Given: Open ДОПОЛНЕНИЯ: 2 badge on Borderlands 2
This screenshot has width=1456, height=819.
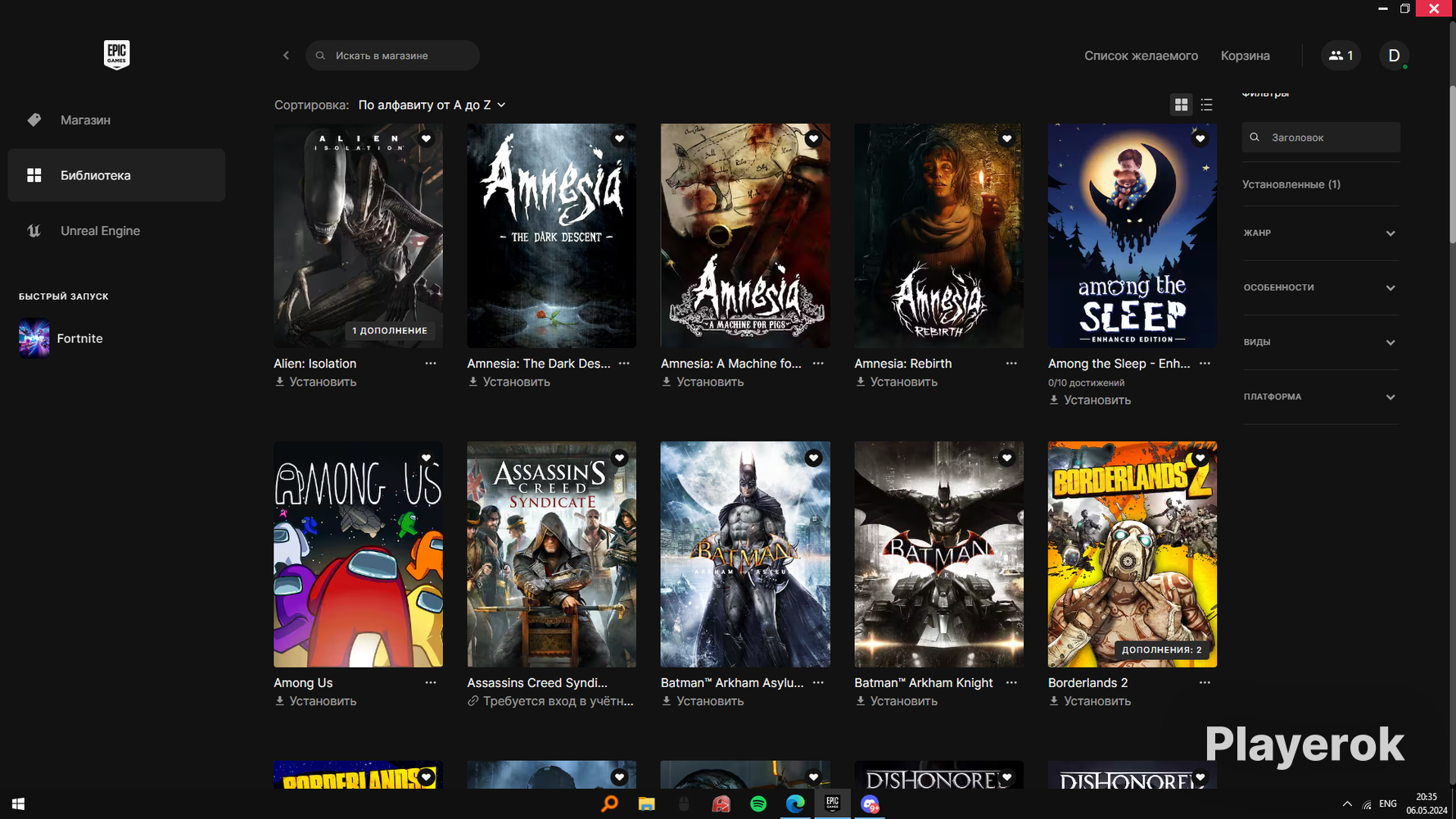Looking at the screenshot, I should pyautogui.click(x=1162, y=650).
